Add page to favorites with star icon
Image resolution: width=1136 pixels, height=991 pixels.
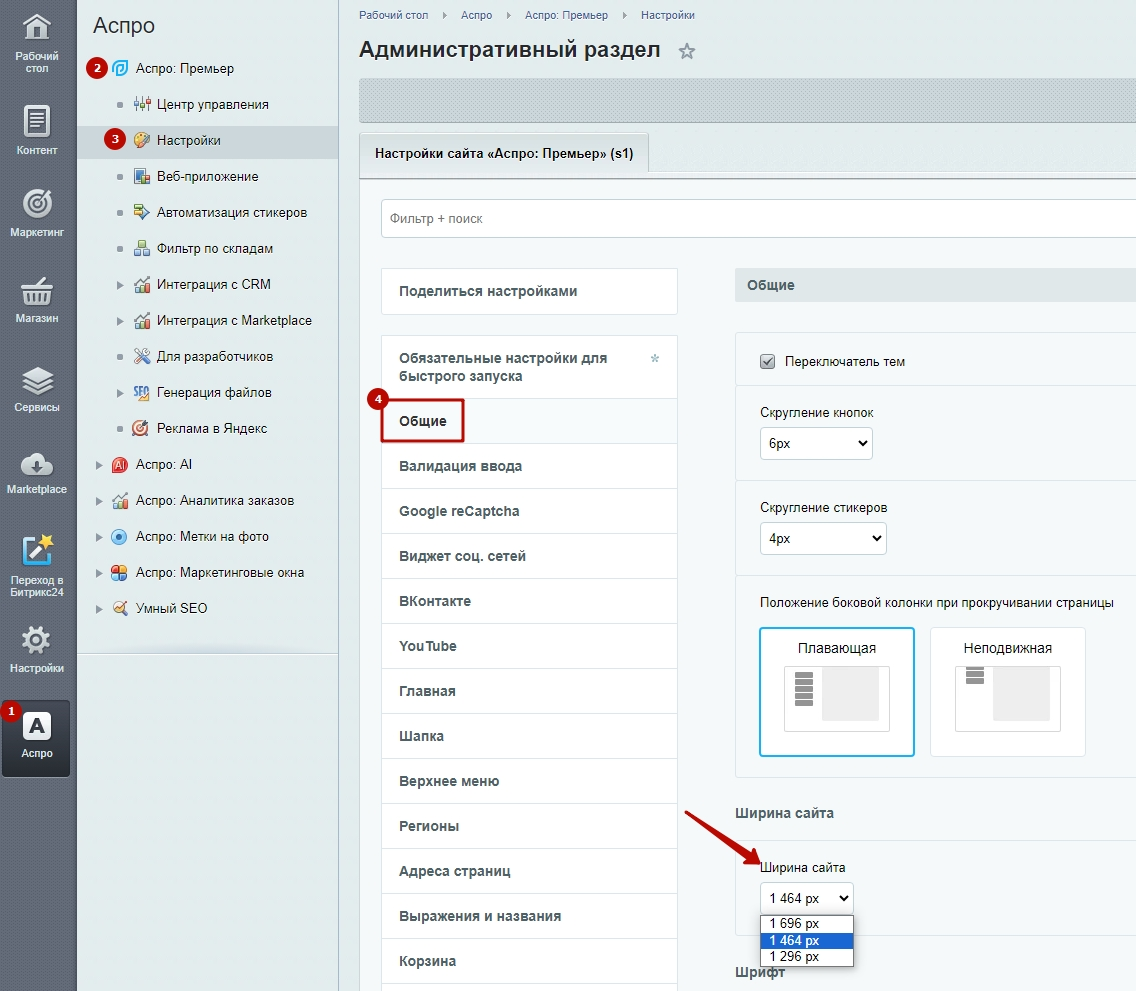[x=687, y=51]
